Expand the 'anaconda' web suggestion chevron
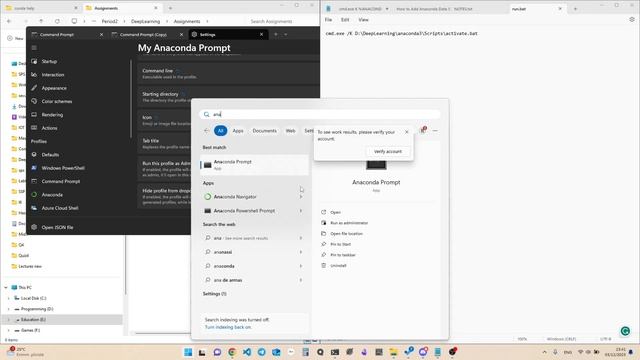The image size is (640, 360). [x=301, y=266]
